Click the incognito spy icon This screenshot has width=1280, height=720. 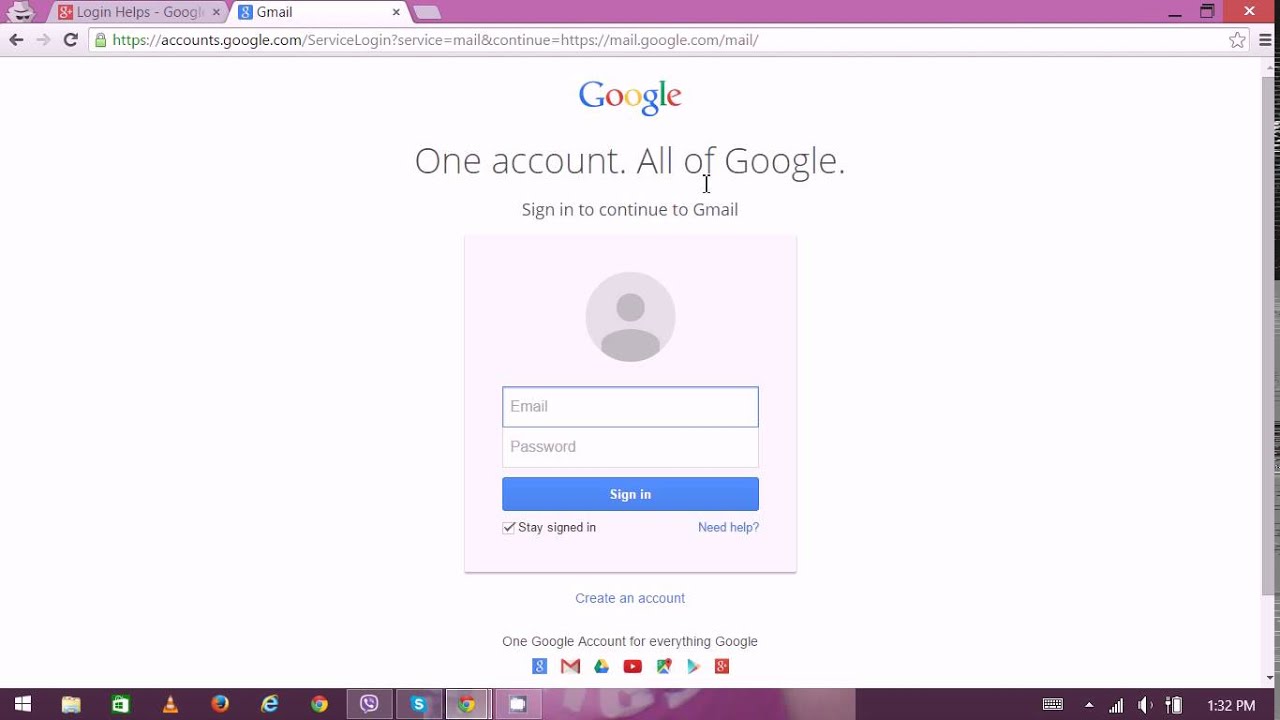20,12
